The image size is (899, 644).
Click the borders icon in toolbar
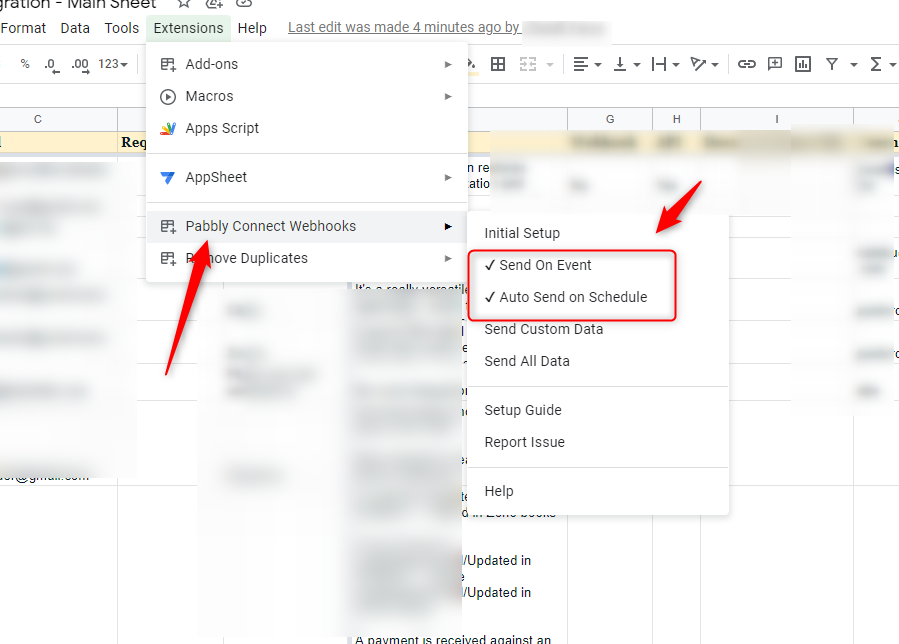[498, 64]
